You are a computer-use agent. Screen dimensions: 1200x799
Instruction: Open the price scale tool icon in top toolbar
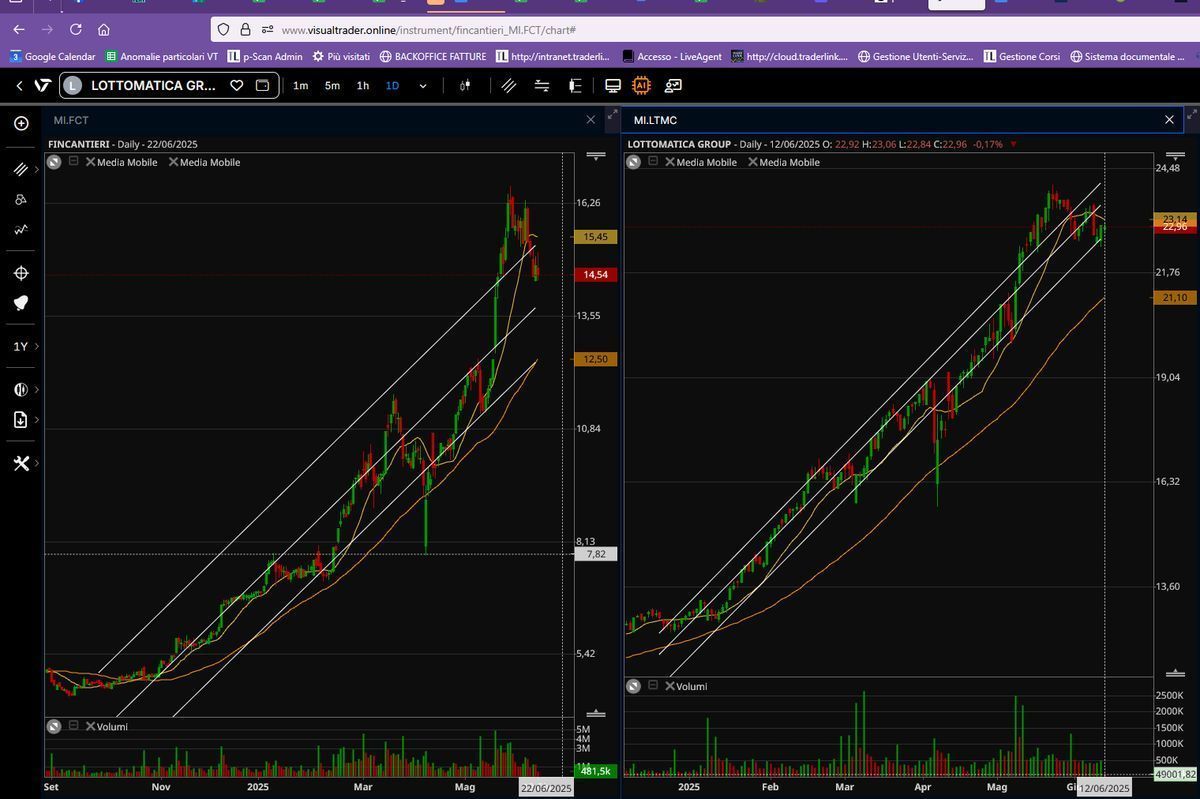[575, 86]
